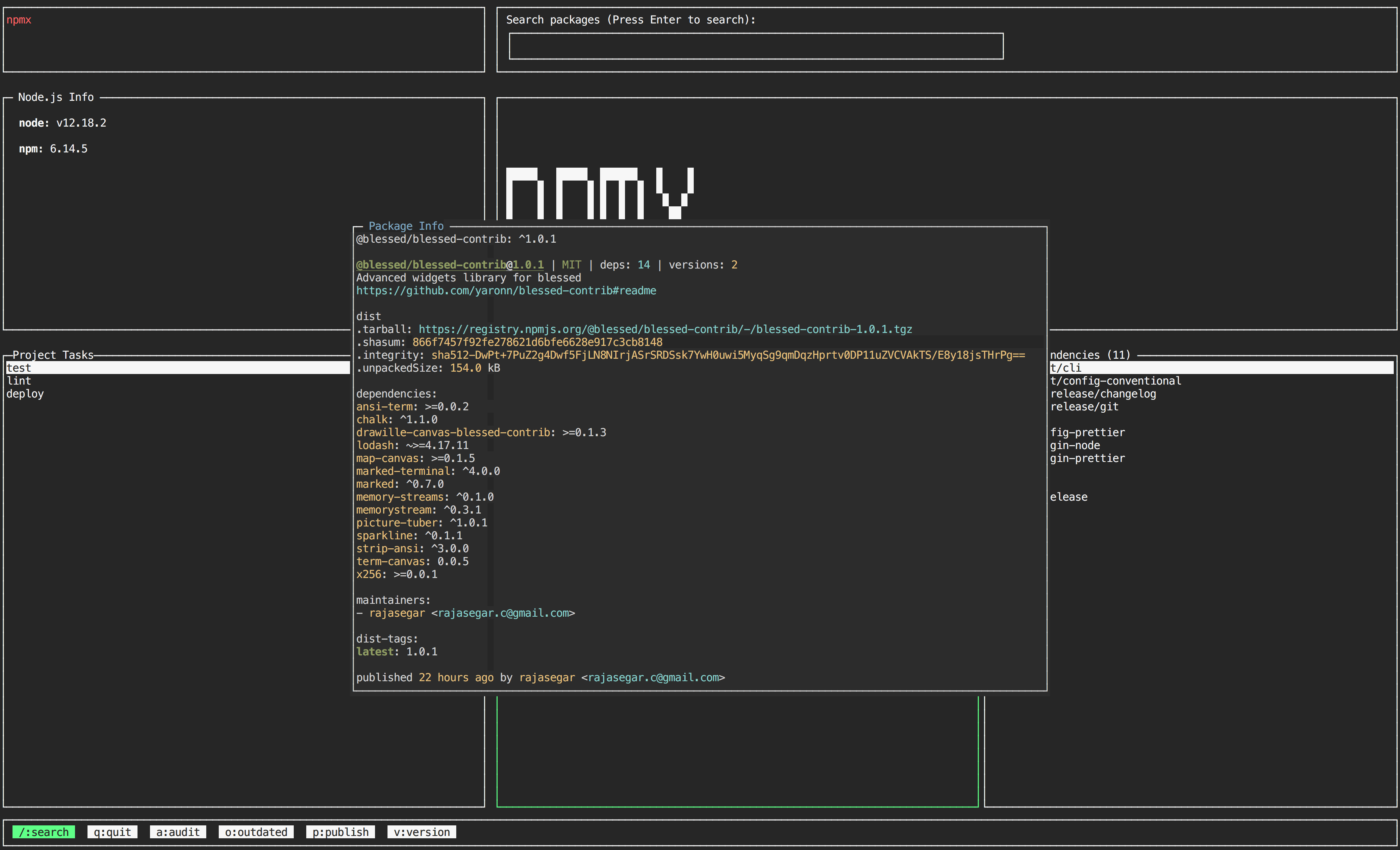Viewport: 1400px width, 850px height.
Task: Click the registry tarball URL link
Action: pyautogui.click(x=665, y=329)
